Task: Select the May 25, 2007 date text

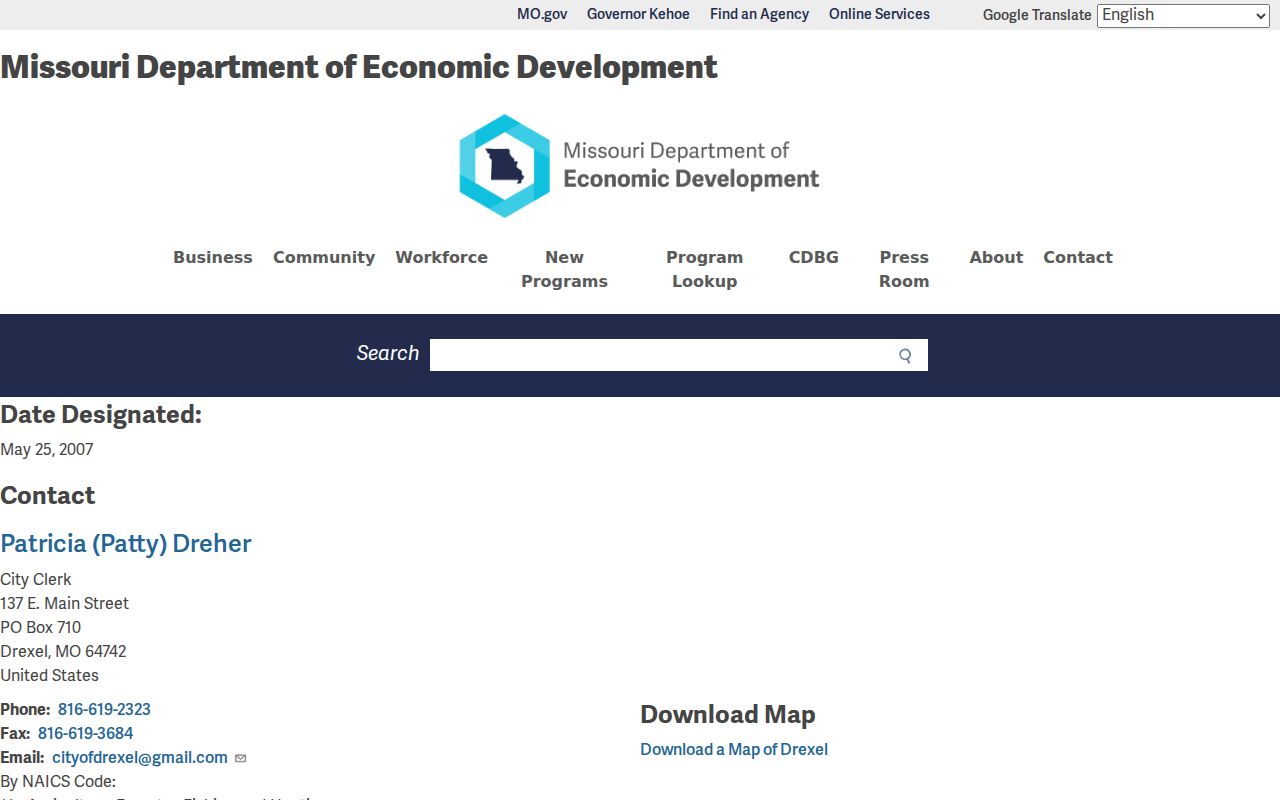Action: click(47, 449)
